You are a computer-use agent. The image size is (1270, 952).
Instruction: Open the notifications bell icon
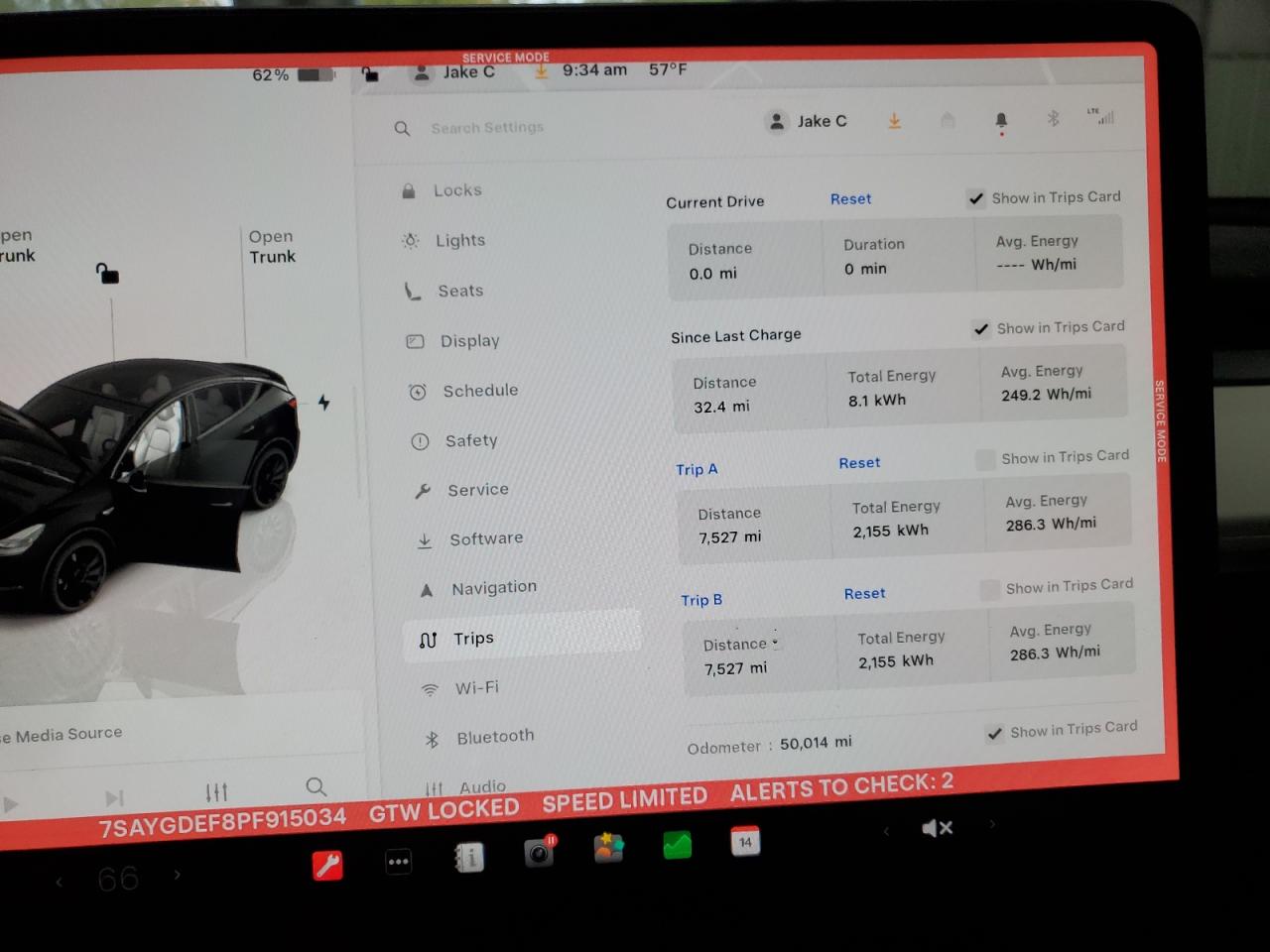click(1001, 119)
